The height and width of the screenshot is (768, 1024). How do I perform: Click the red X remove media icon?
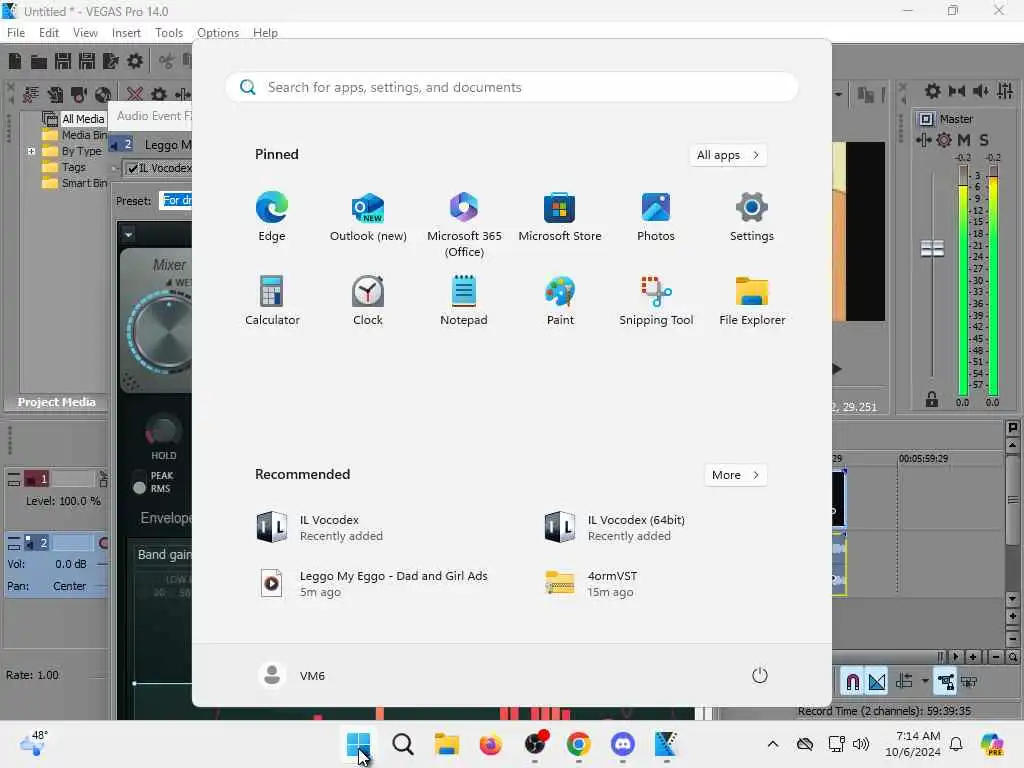click(135, 95)
